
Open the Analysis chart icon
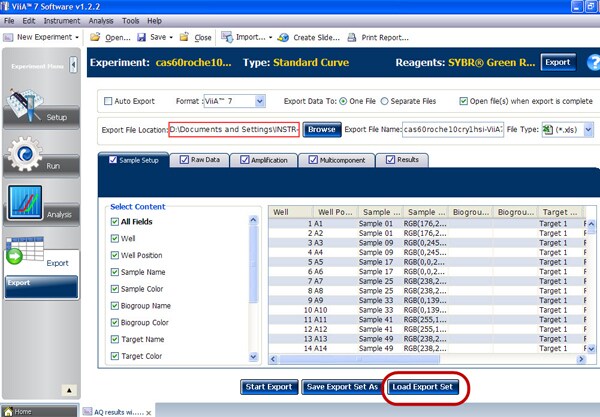[25, 202]
